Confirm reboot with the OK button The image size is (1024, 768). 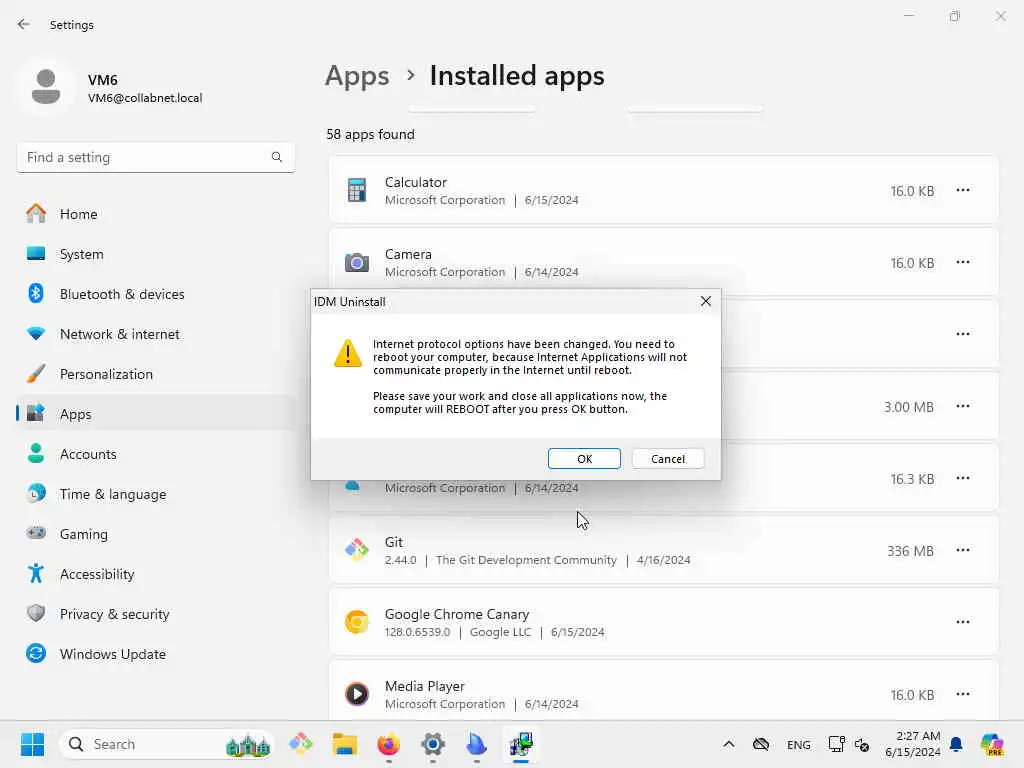pyautogui.click(x=584, y=458)
